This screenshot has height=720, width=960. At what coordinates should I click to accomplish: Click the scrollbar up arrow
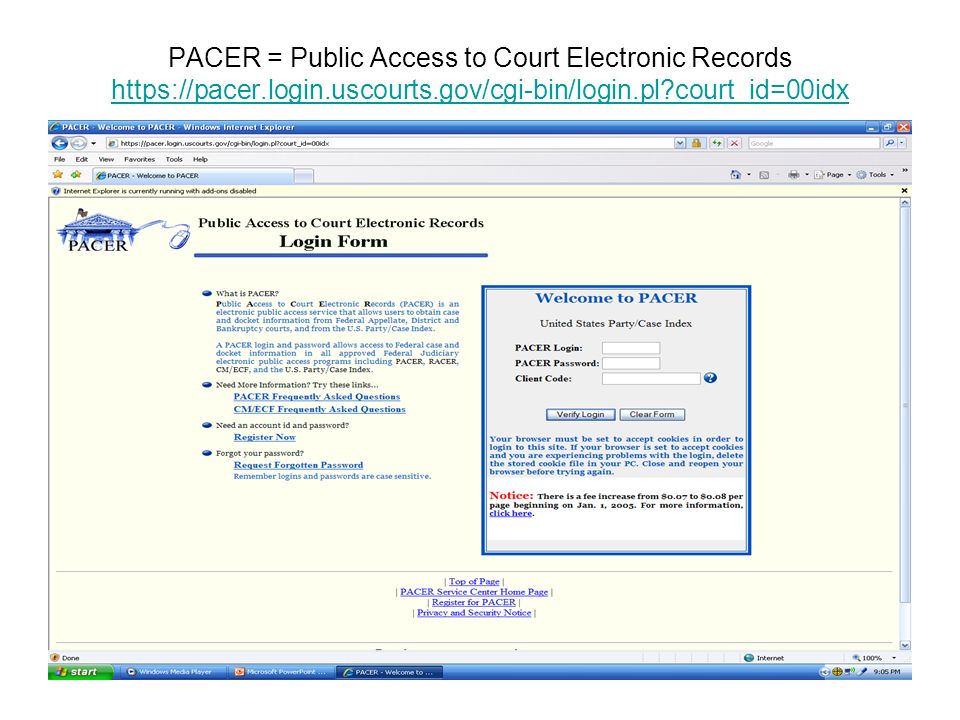pyautogui.click(x=905, y=203)
